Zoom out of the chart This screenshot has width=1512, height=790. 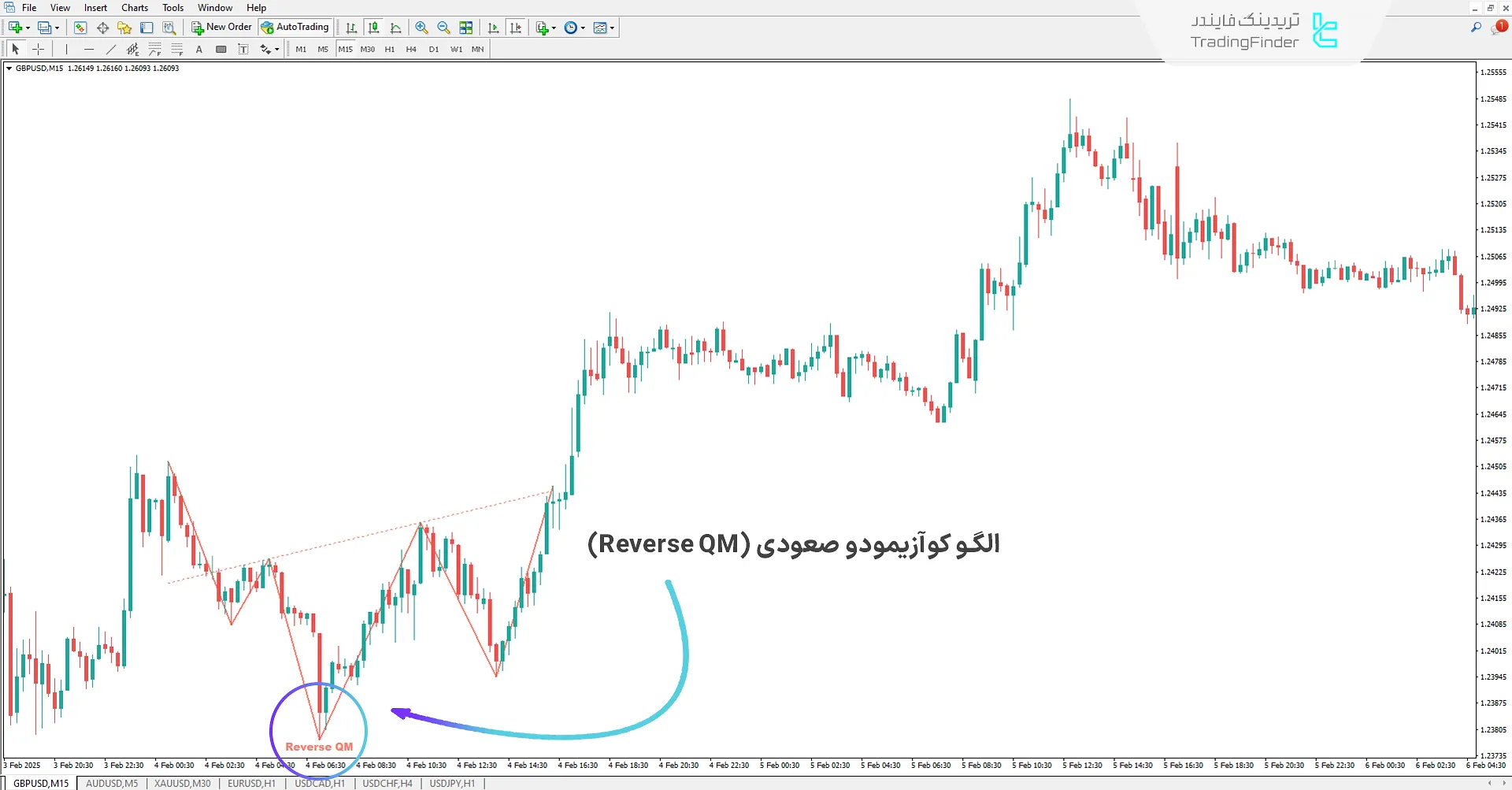coord(443,27)
